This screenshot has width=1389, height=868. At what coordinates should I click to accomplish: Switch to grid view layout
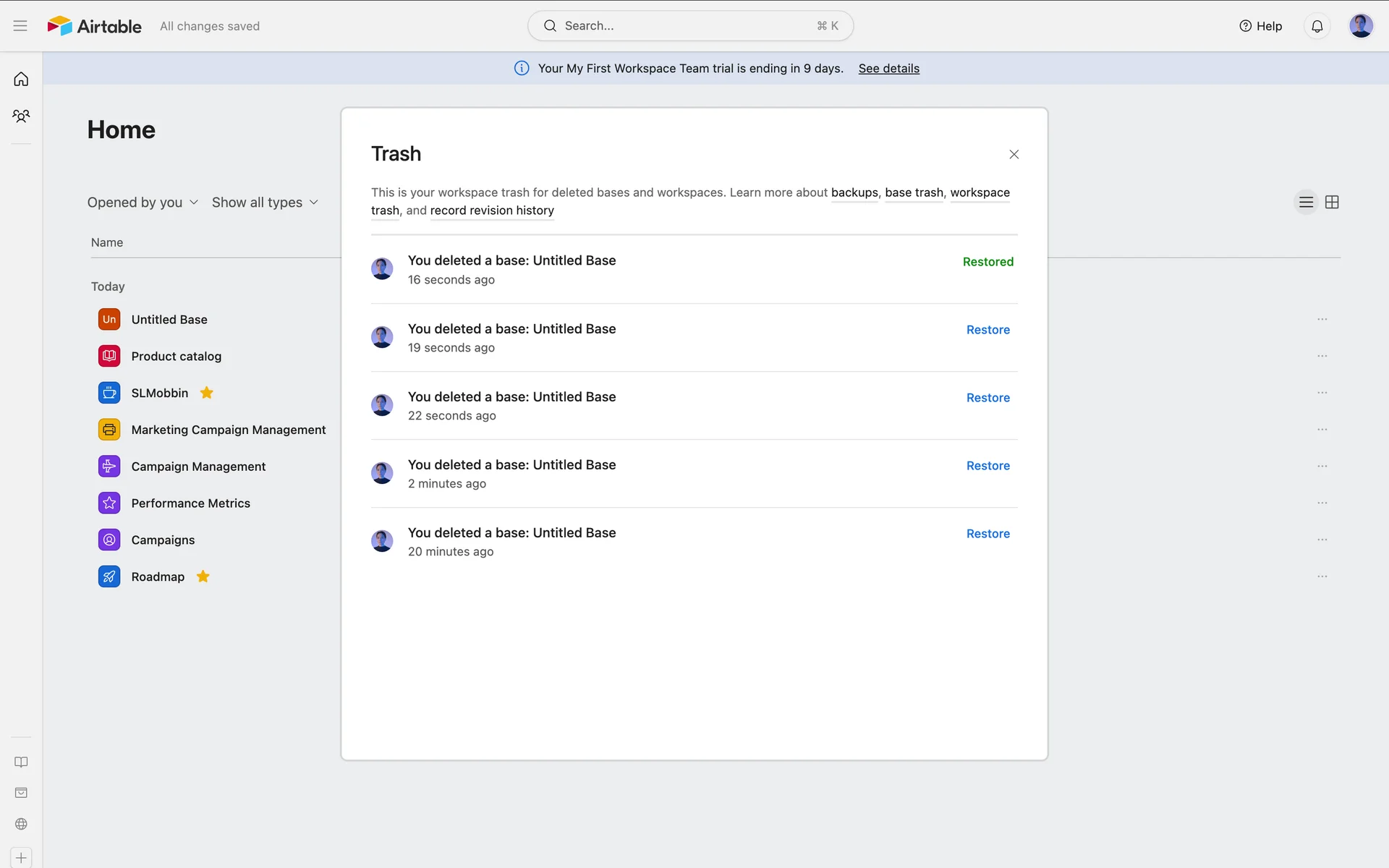(1332, 203)
